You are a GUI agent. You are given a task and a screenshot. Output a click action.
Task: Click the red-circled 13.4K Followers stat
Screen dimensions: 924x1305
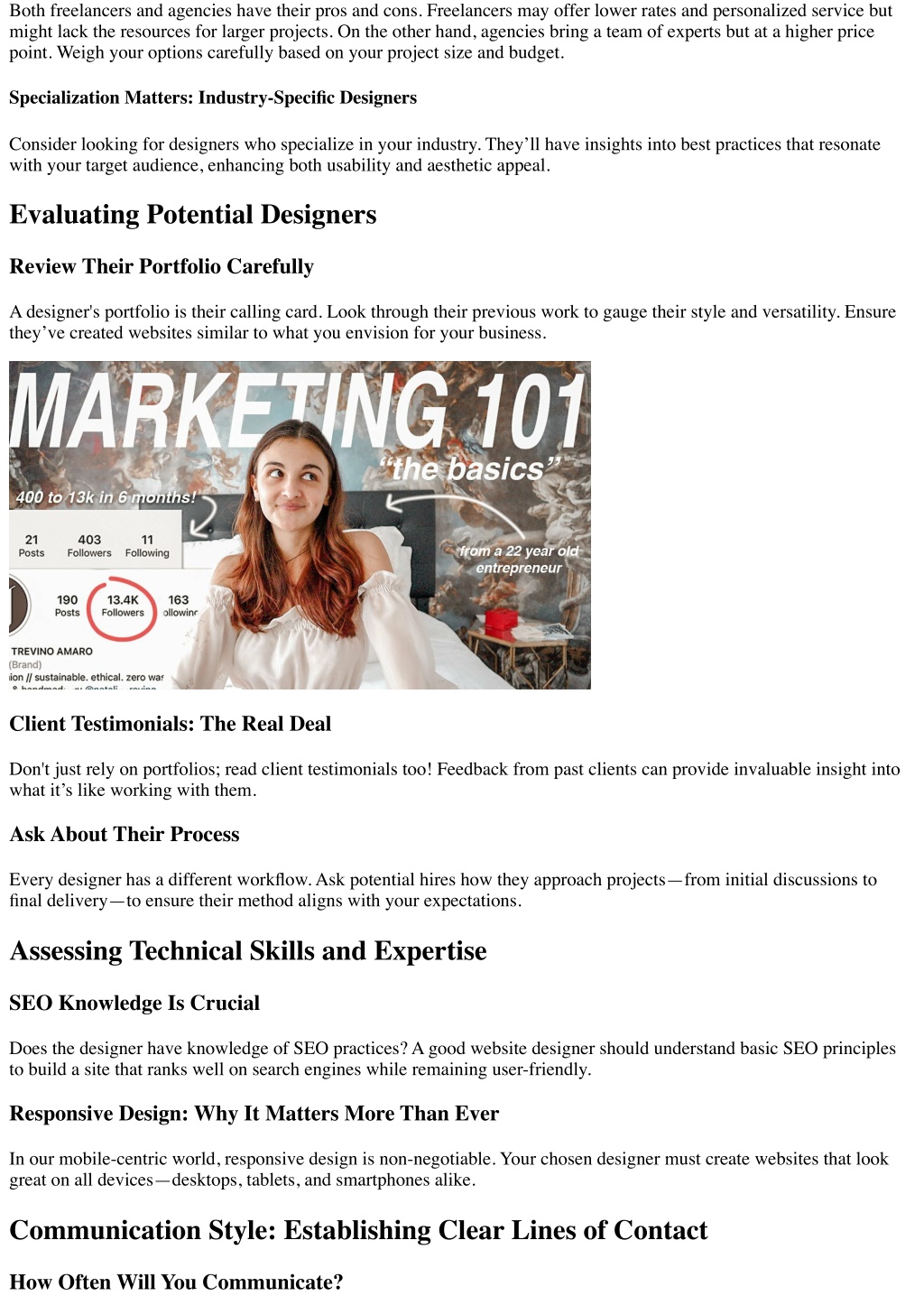(x=123, y=606)
